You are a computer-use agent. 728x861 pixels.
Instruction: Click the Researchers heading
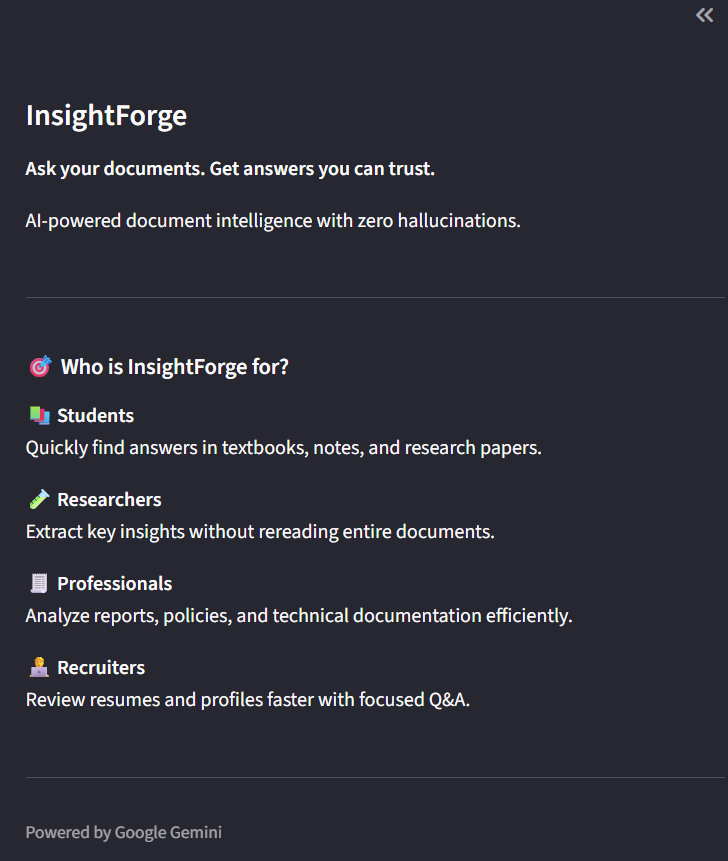coord(109,500)
